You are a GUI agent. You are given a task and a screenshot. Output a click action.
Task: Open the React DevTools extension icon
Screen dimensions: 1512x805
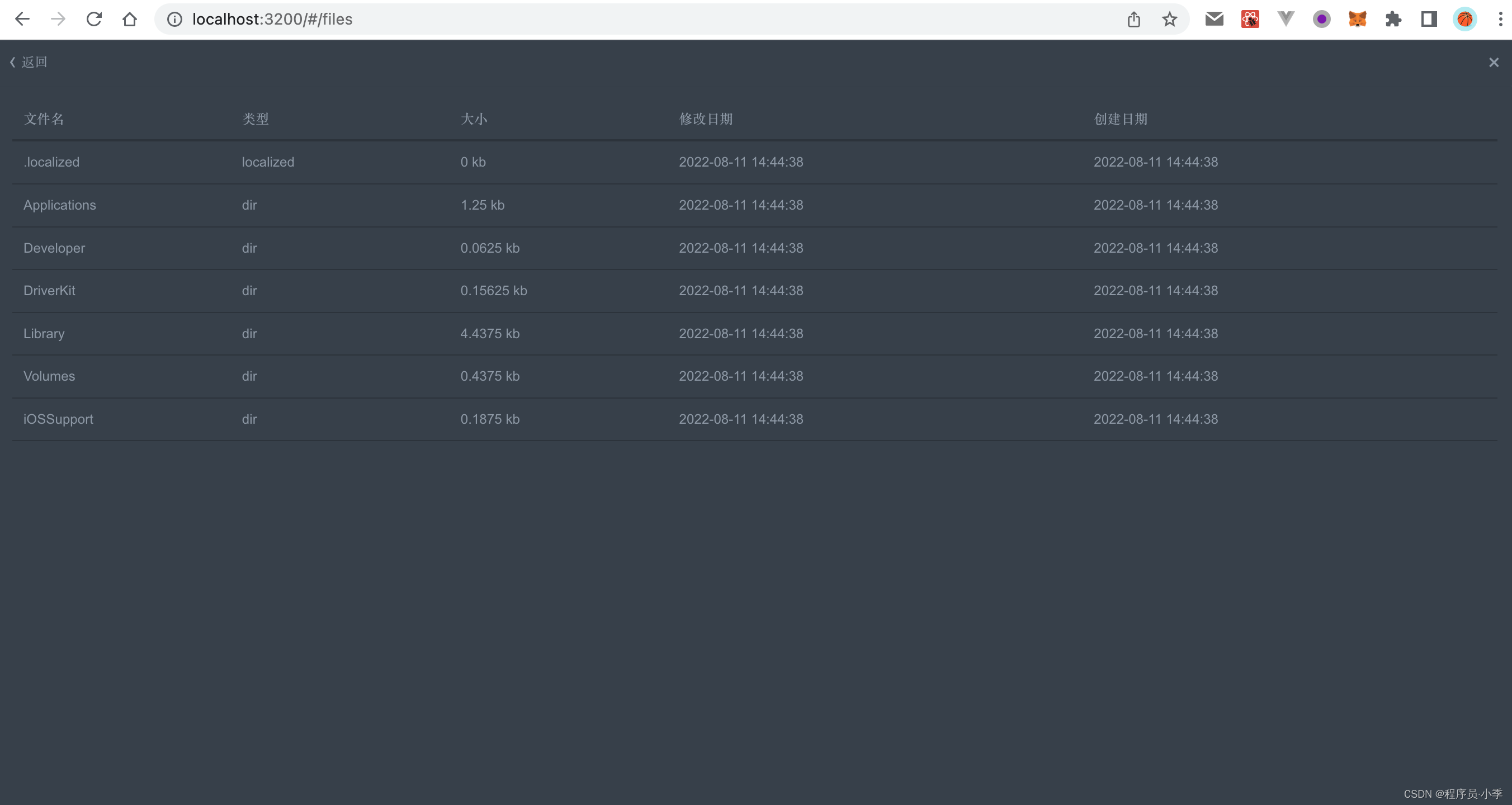pyautogui.click(x=1250, y=20)
